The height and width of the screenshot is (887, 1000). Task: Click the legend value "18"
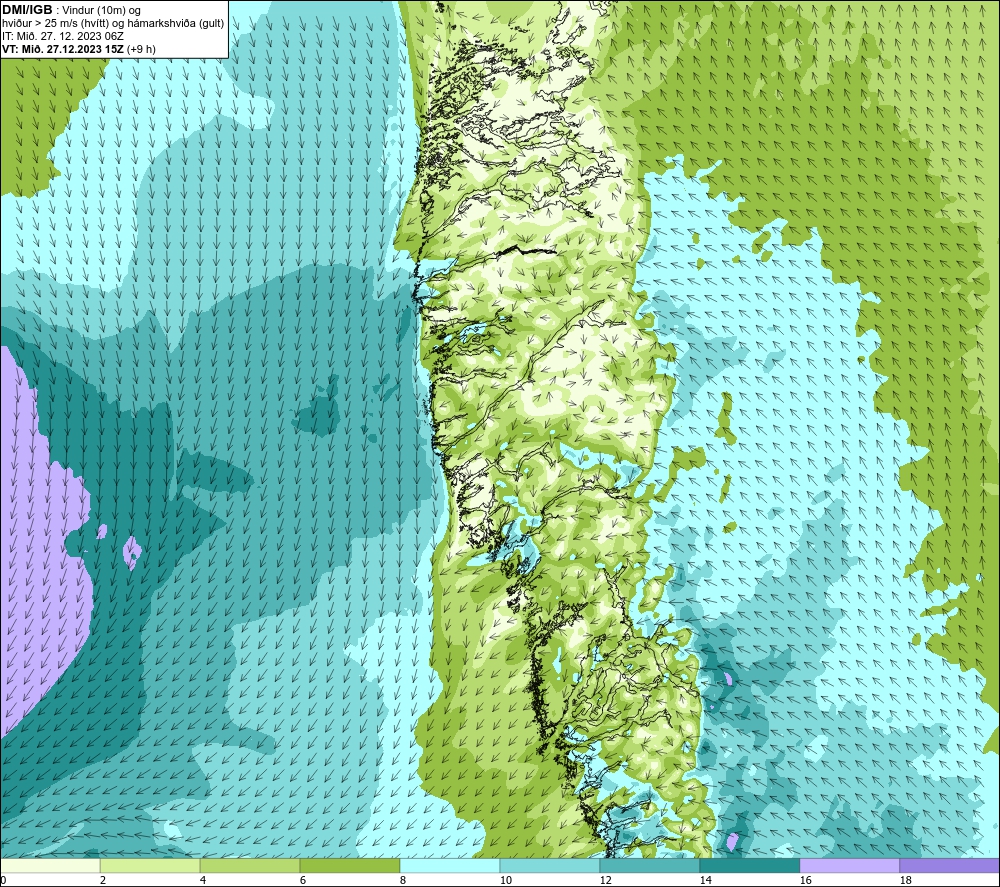[905, 881]
